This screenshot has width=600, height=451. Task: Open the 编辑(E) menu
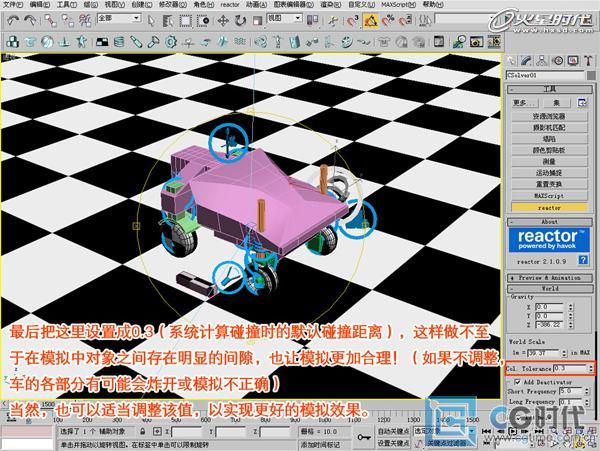click(x=40, y=5)
